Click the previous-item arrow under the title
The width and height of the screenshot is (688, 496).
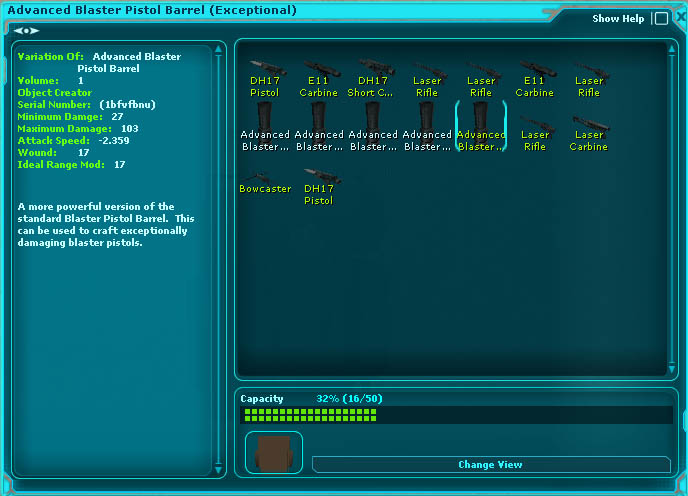coord(18,31)
